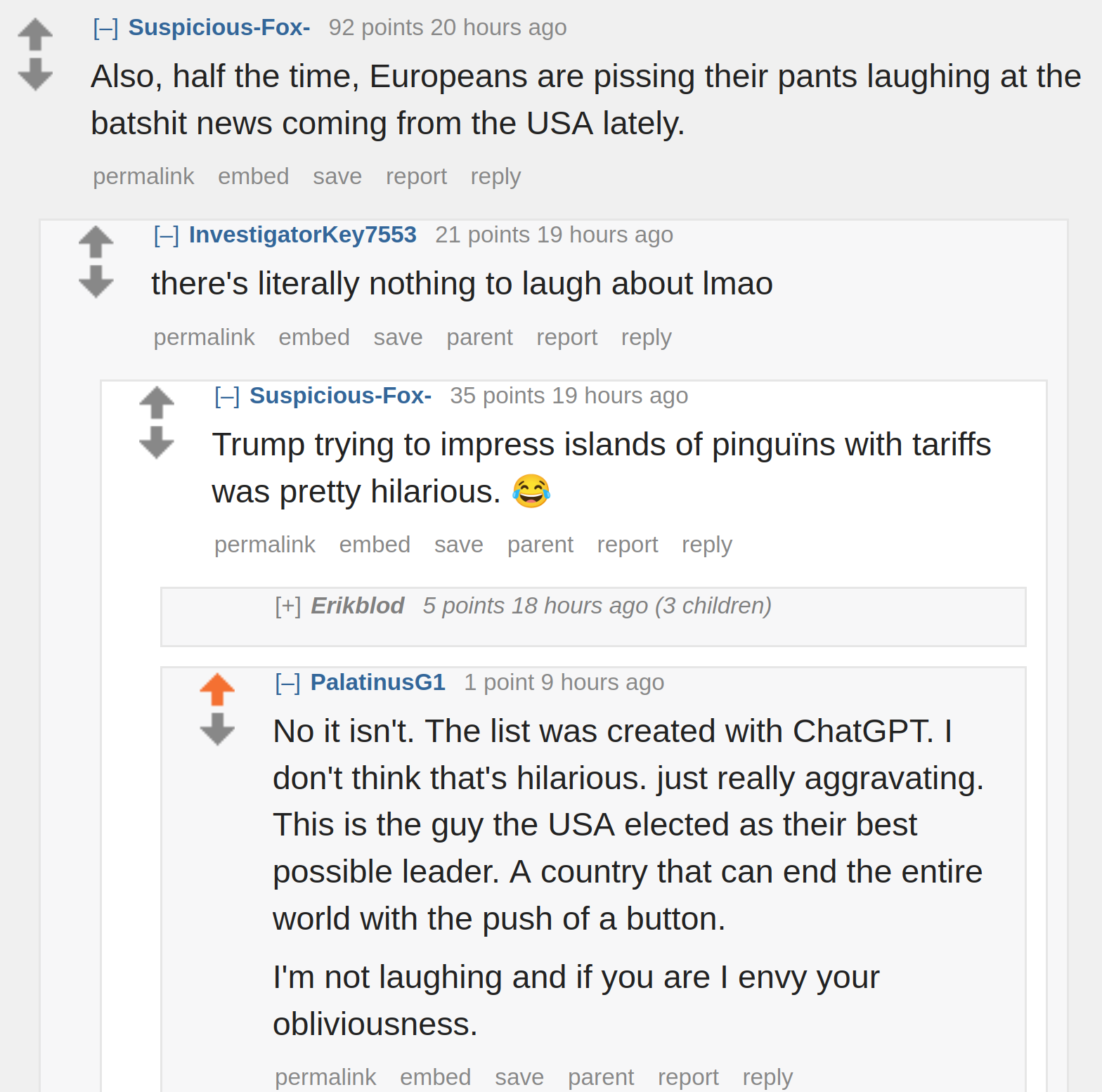This screenshot has height=1092, width=1102.
Task: Collapse InvestigatorKey7553's comment thread
Action: click(x=167, y=235)
